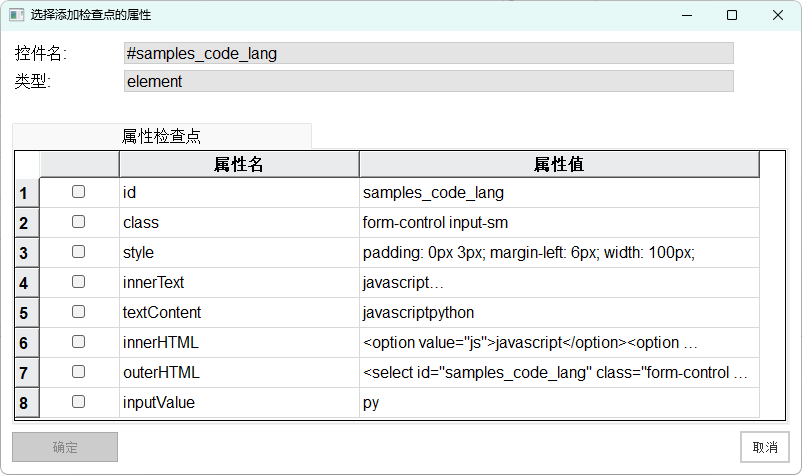This screenshot has width=802, height=475.
Task: Tick the inputValue property checkbox
Action: [79, 402]
